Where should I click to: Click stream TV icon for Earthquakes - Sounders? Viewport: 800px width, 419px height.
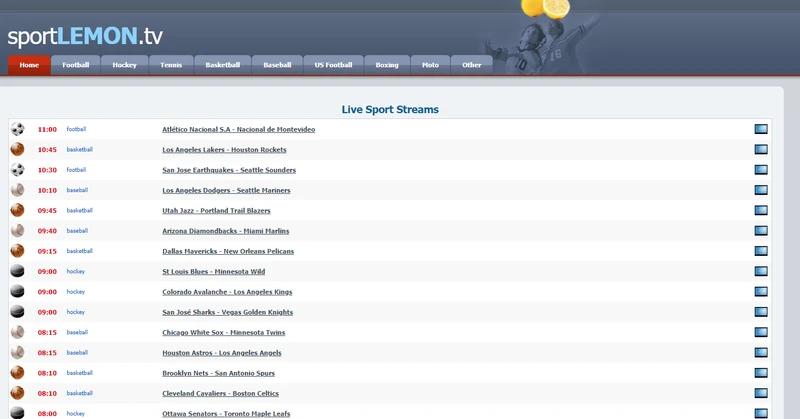761,170
